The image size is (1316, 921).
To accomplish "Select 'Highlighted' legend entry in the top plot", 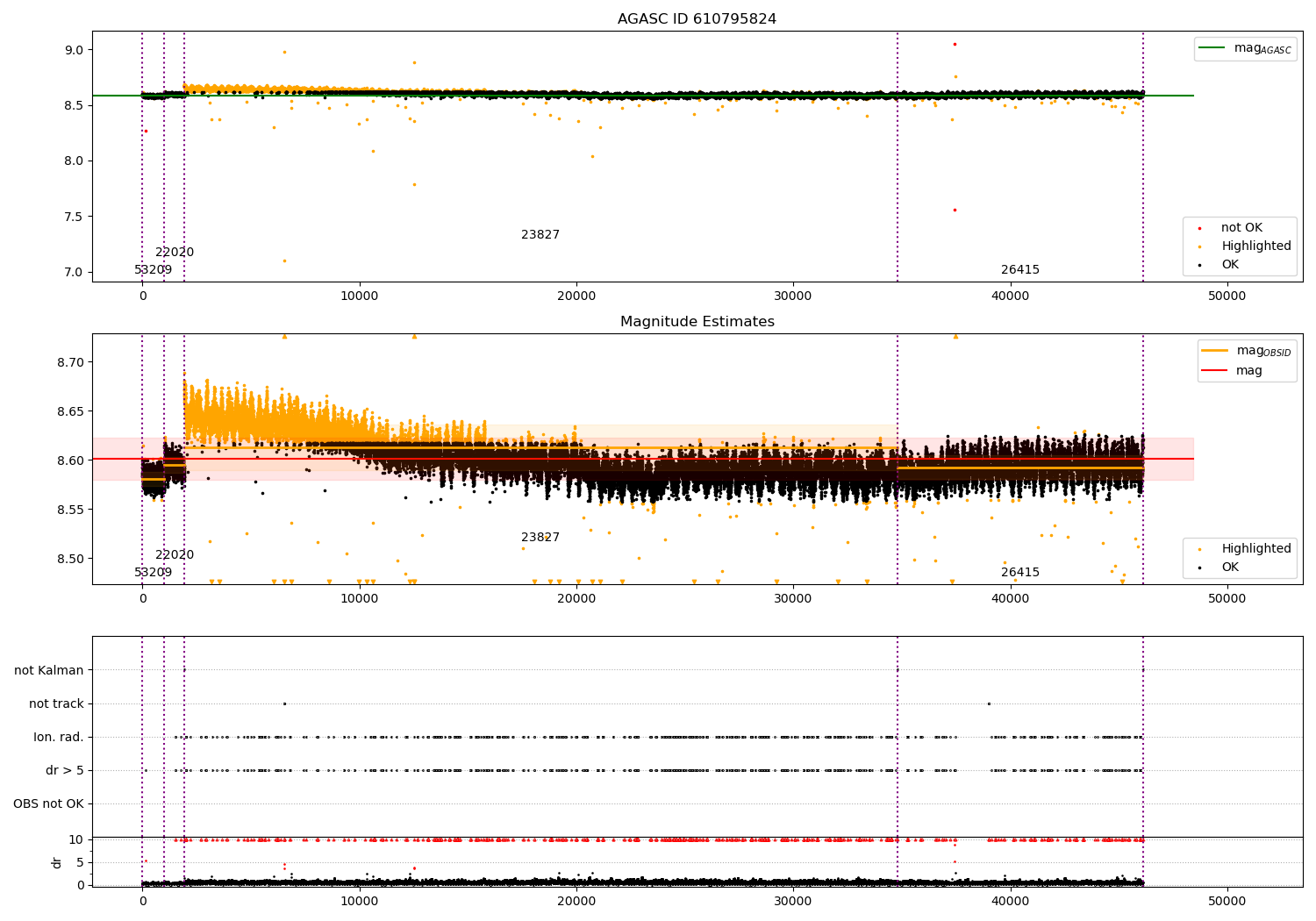I will click(1255, 246).
